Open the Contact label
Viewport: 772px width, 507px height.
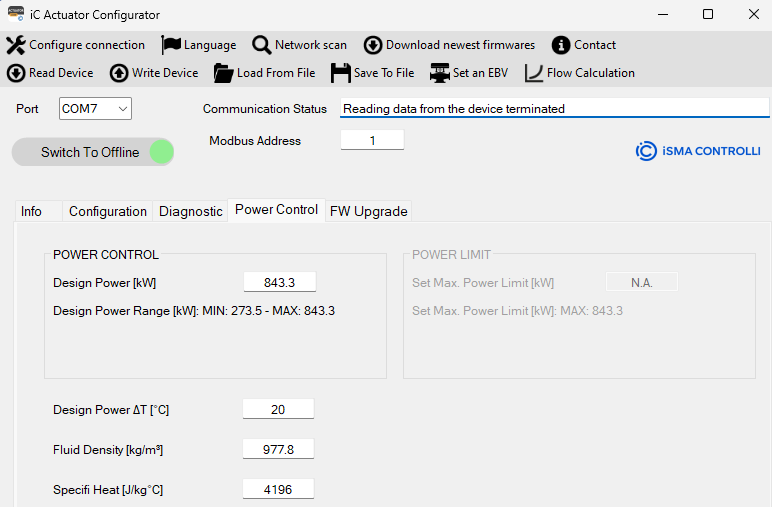point(595,45)
